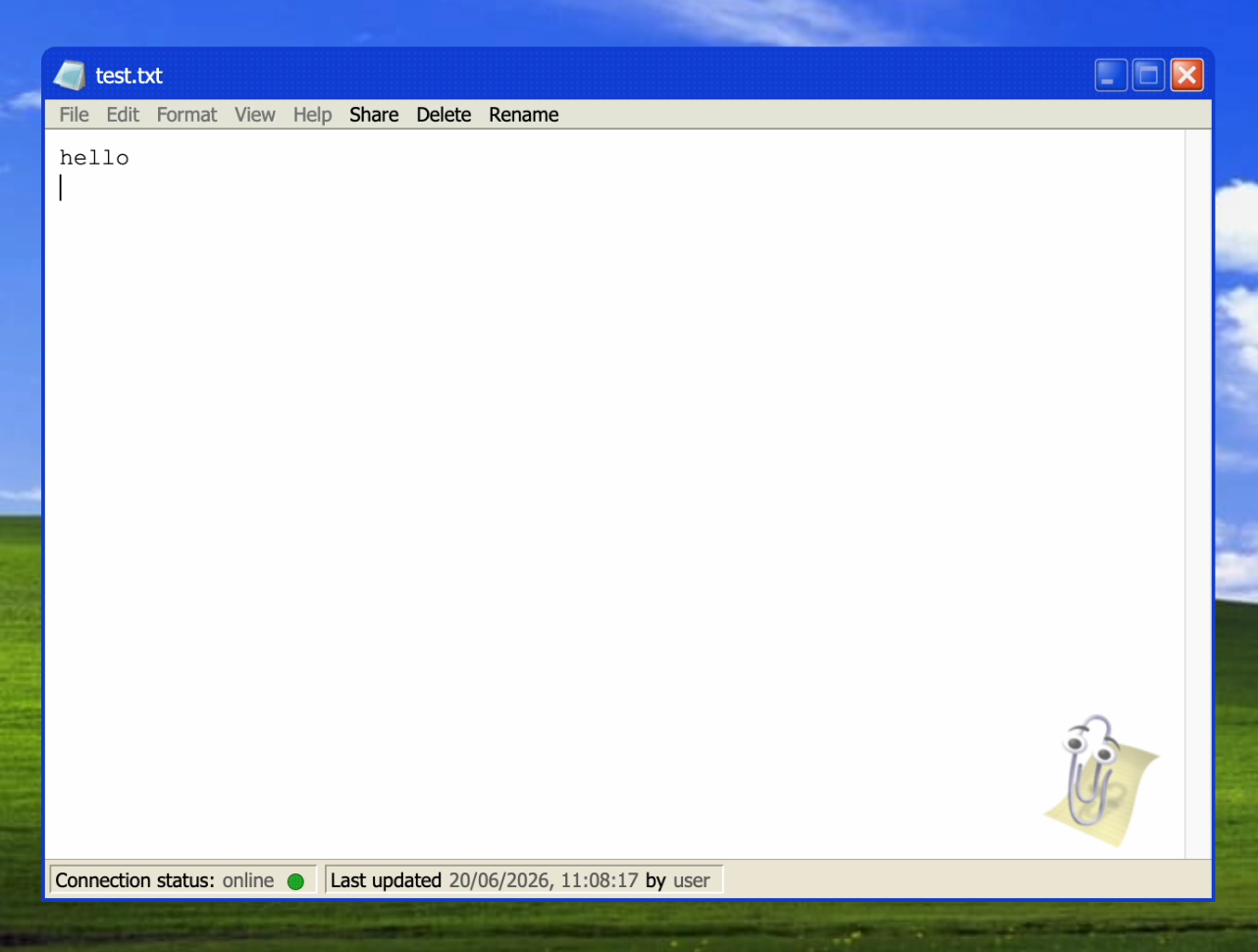
Task: Open the View menu
Action: 255,115
